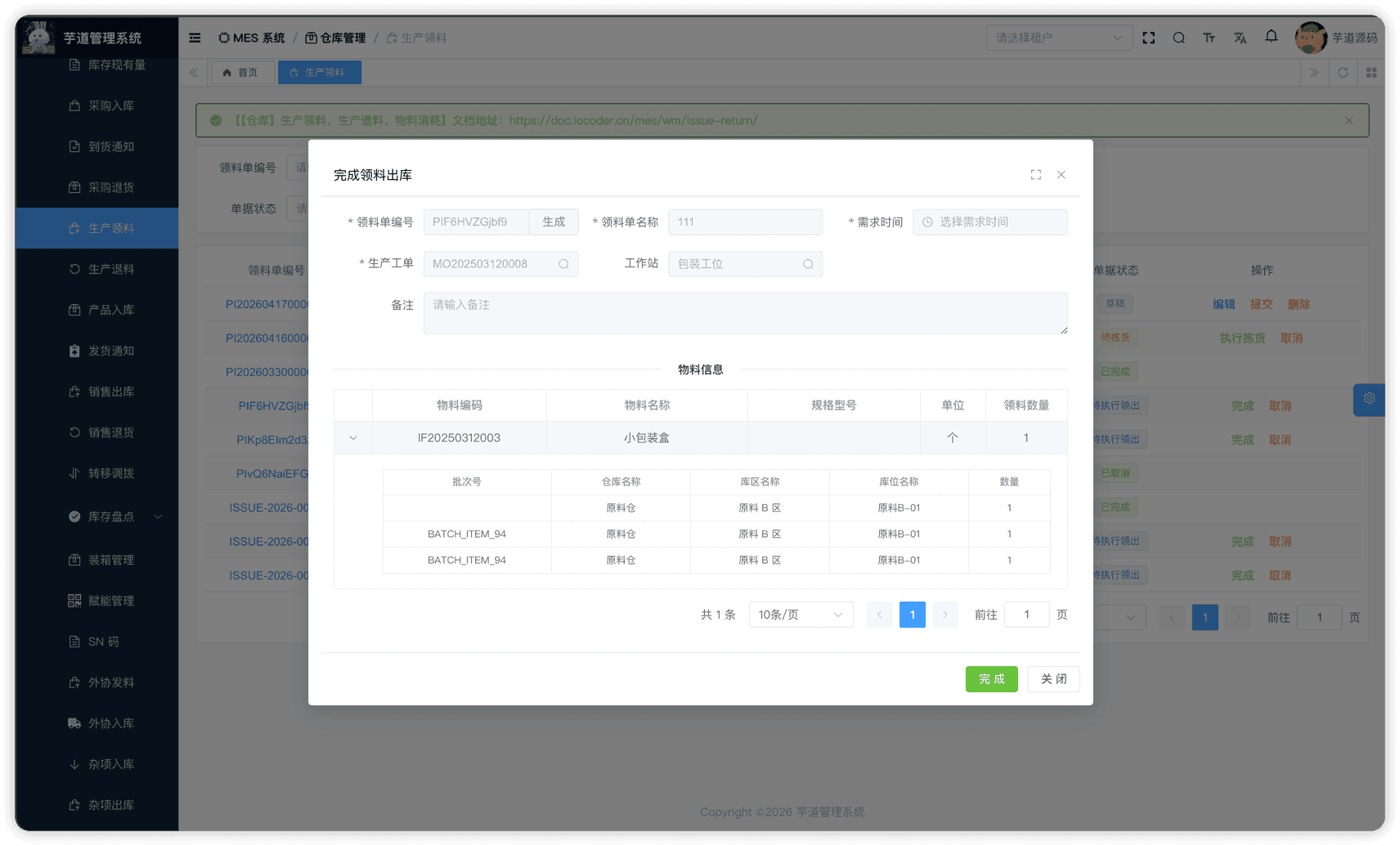Screen dimensions: 1400x846
Task: Open 生产退料 in sidebar menu
Action: pyautogui.click(x=110, y=269)
